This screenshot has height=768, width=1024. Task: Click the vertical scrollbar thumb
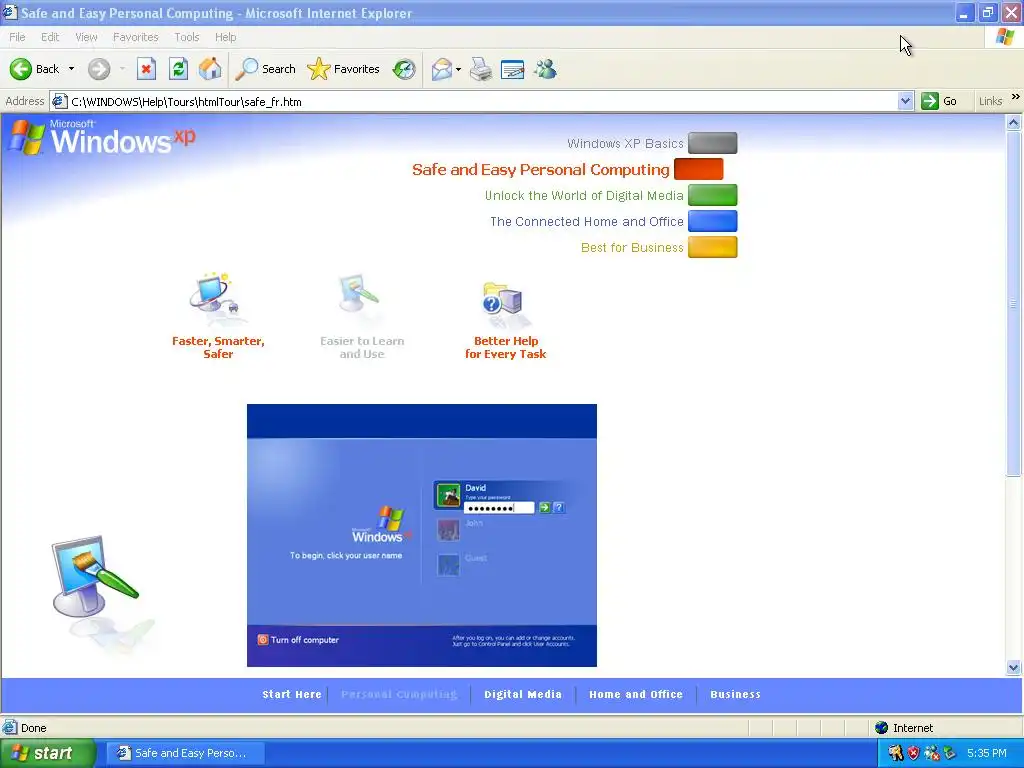pyautogui.click(x=1014, y=304)
